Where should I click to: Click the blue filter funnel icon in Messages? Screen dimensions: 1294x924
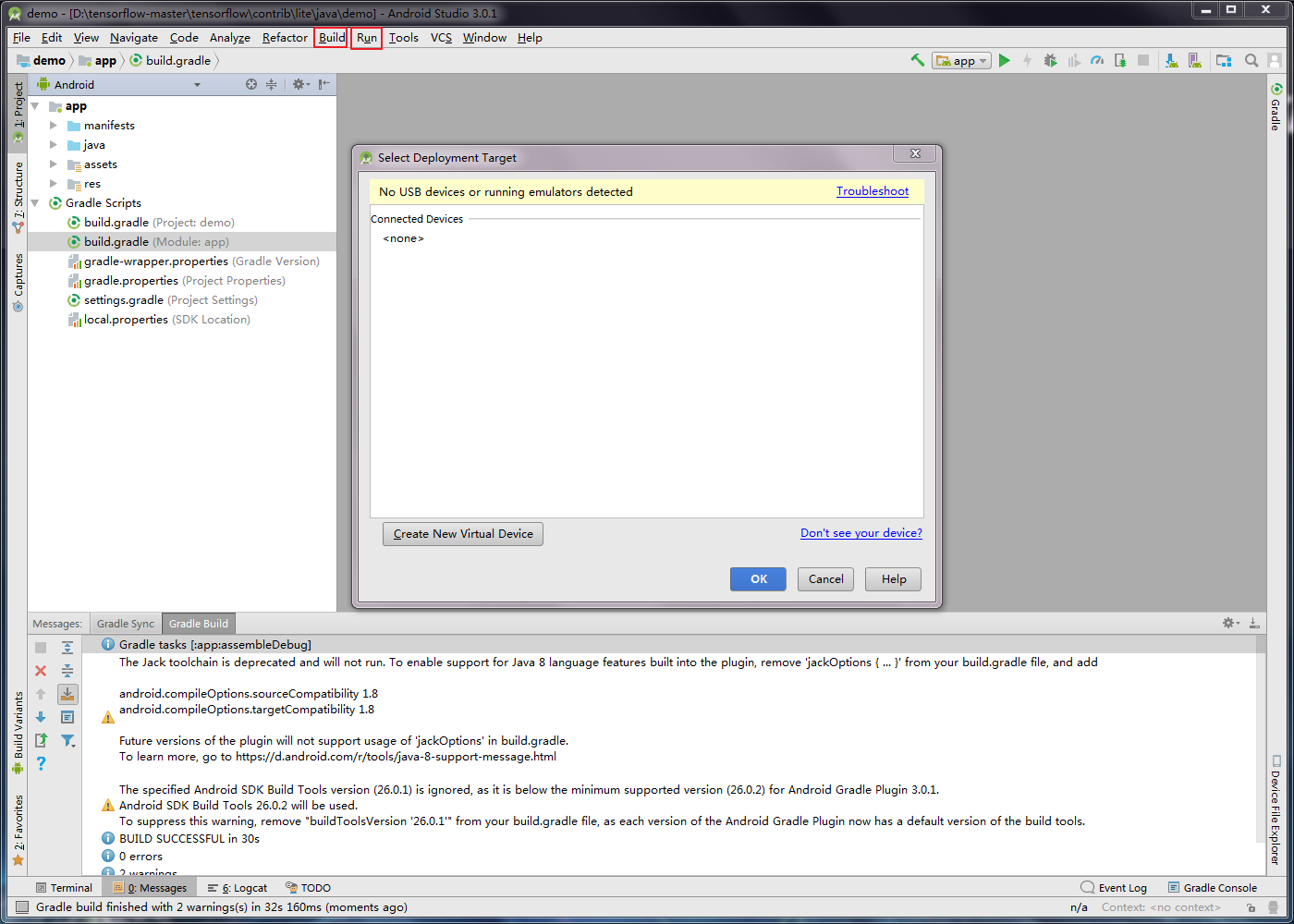point(67,740)
